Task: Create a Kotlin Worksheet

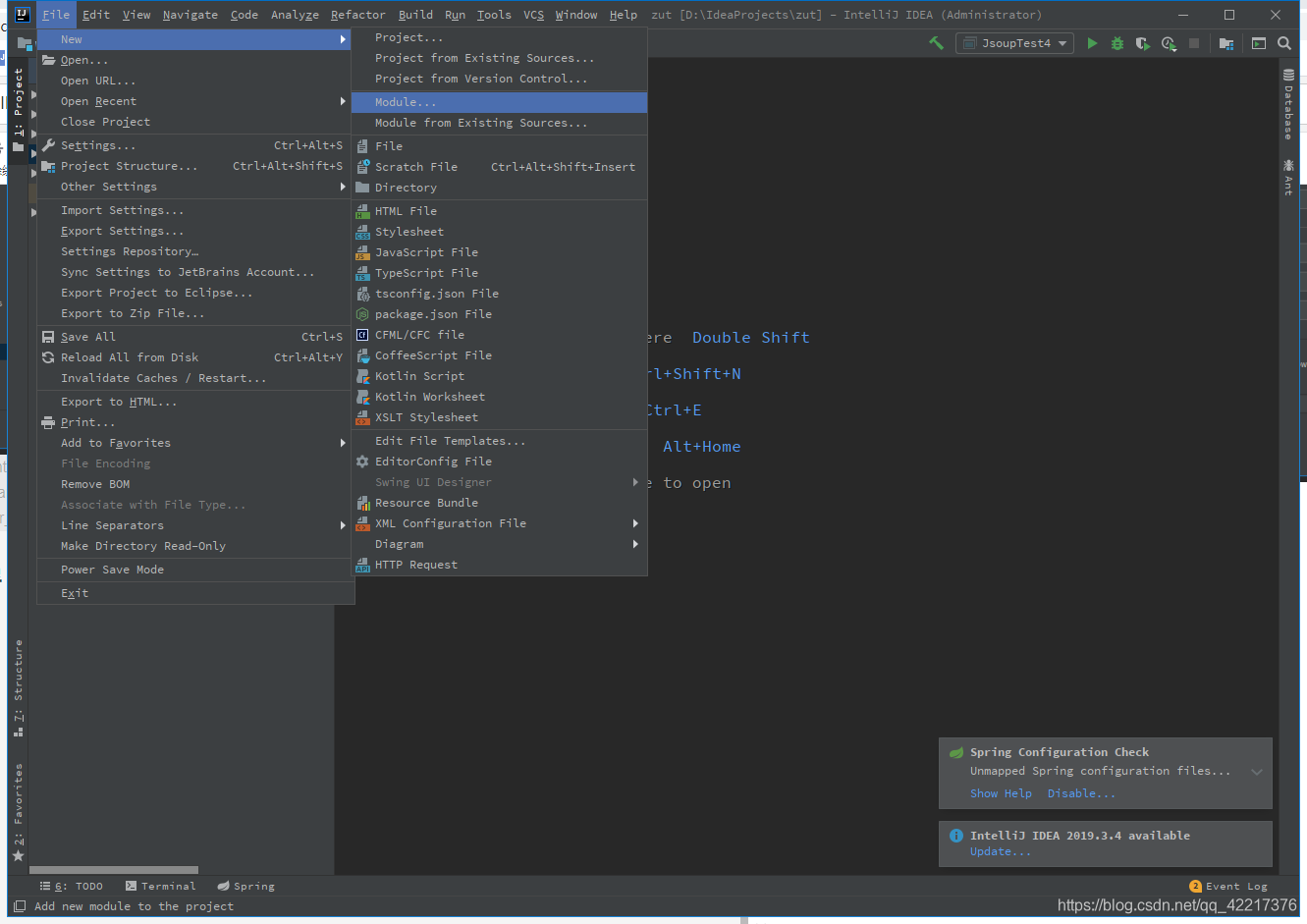Action: pos(500,397)
